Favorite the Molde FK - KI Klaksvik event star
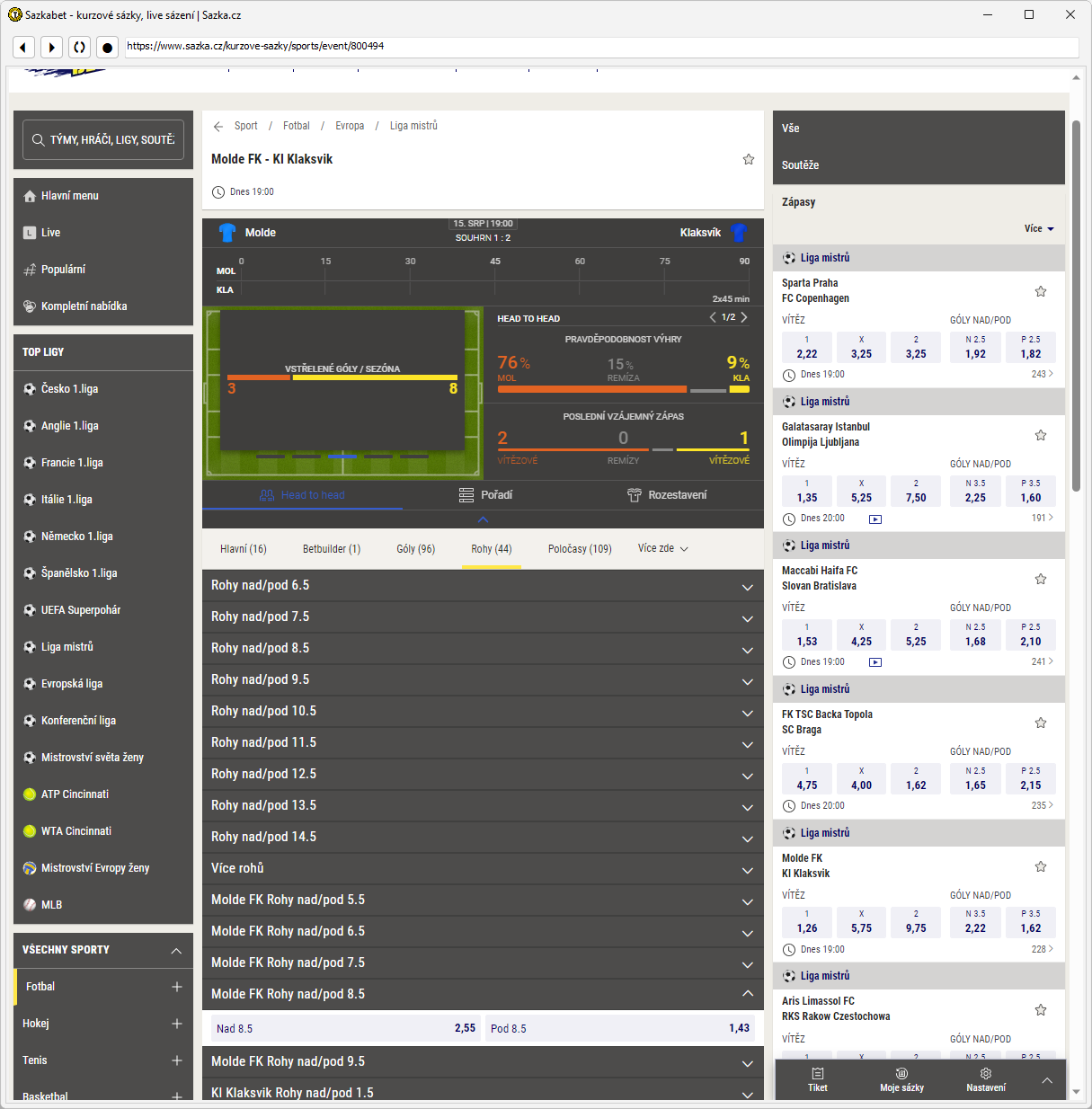 point(749,159)
